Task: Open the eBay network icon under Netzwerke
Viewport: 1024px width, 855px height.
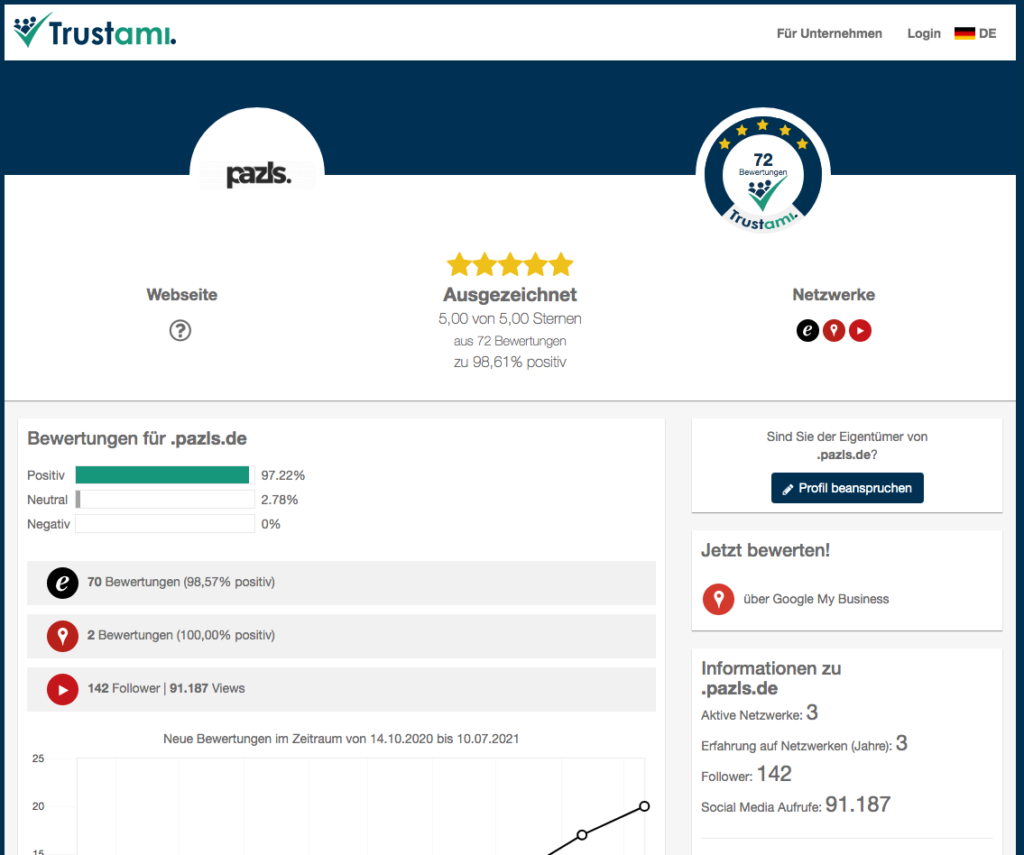Action: click(x=807, y=331)
